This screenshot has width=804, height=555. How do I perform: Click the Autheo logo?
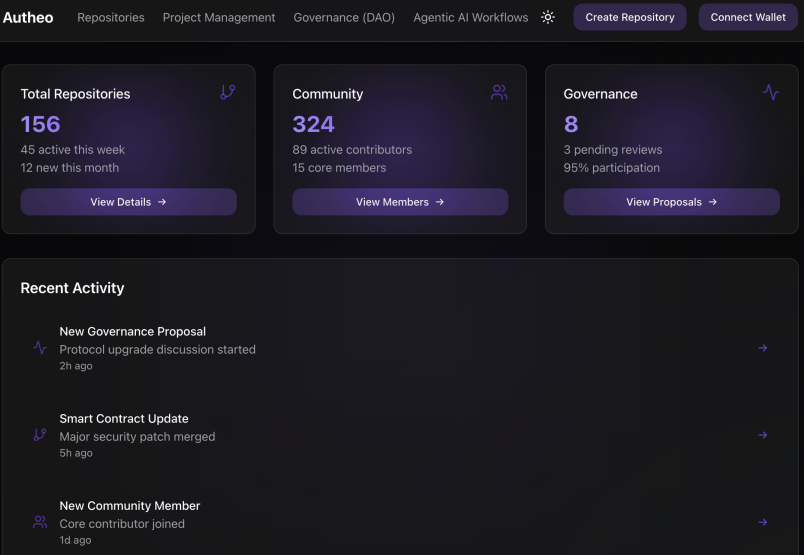[28, 17]
